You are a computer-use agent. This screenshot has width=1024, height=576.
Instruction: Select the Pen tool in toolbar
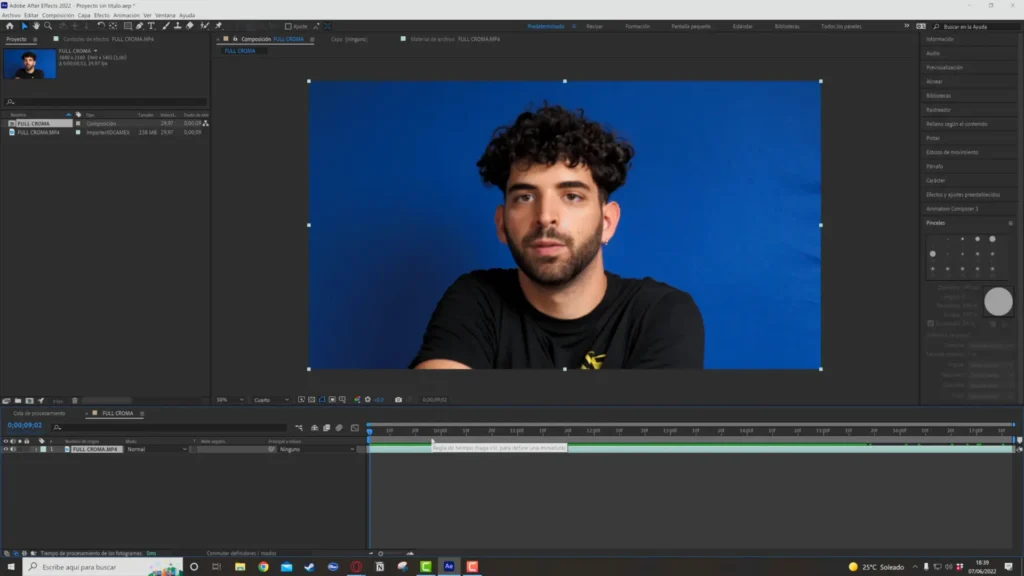click(139, 26)
